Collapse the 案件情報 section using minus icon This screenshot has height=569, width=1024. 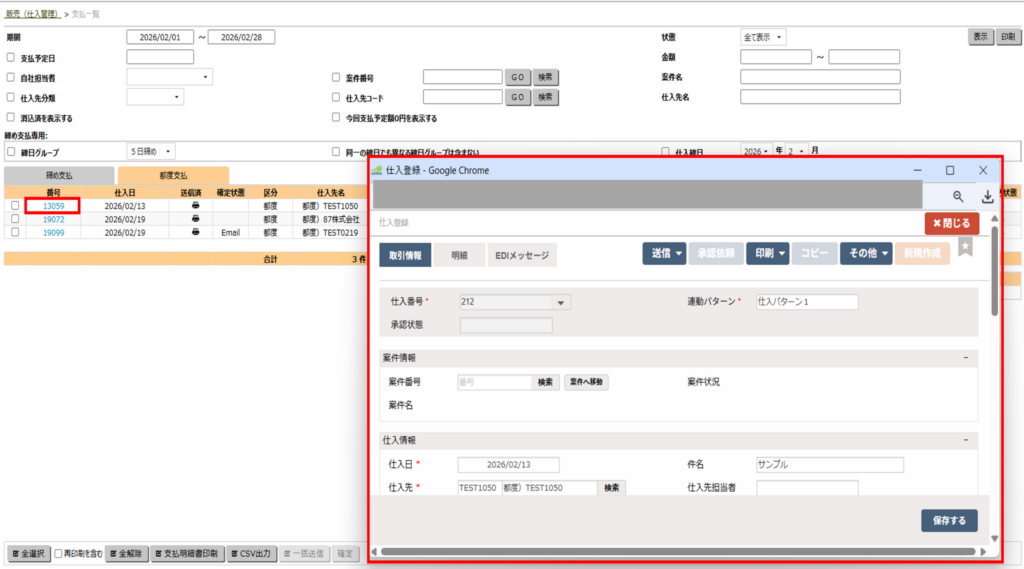pos(965,357)
